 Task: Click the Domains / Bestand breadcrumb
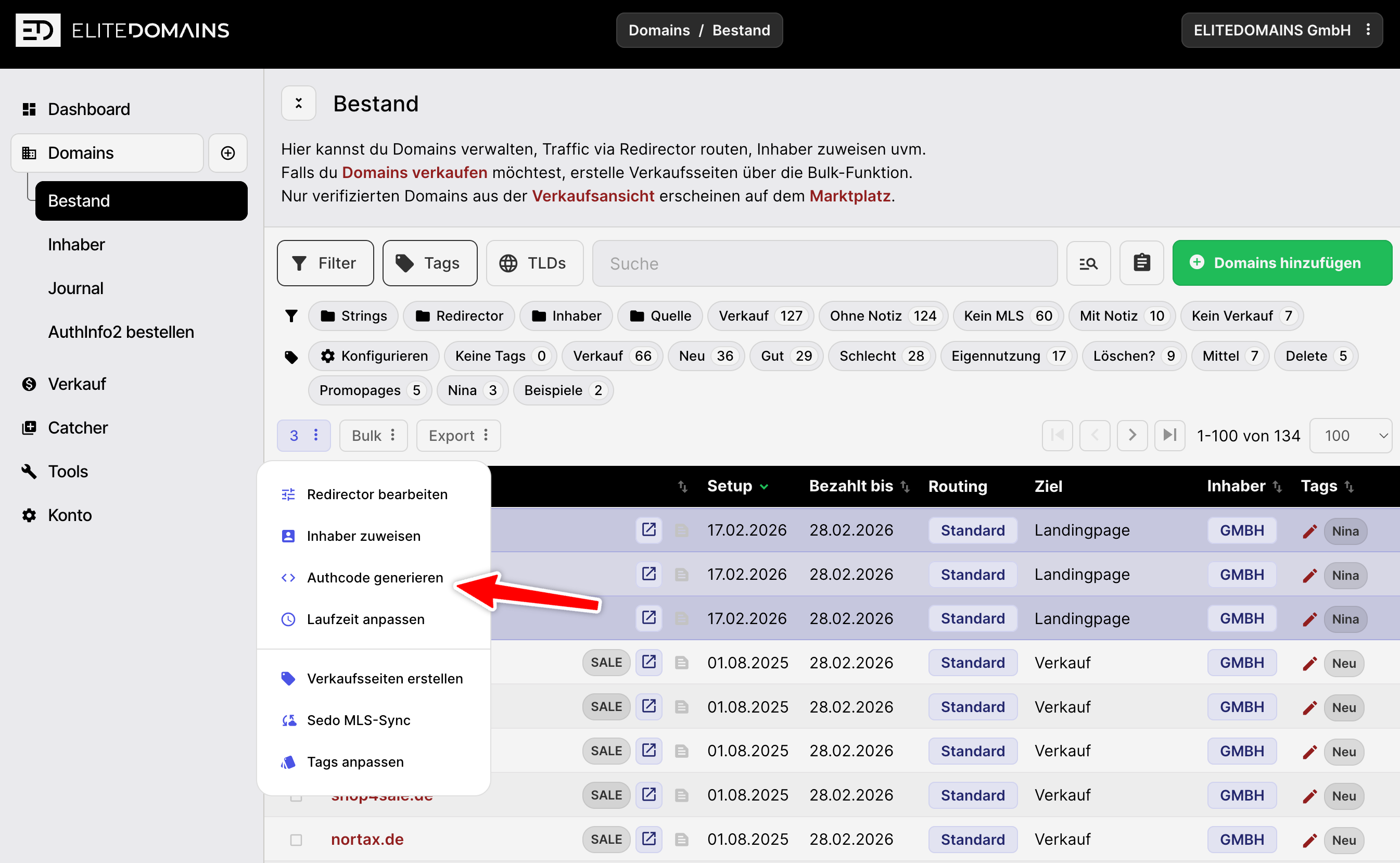[699, 30]
